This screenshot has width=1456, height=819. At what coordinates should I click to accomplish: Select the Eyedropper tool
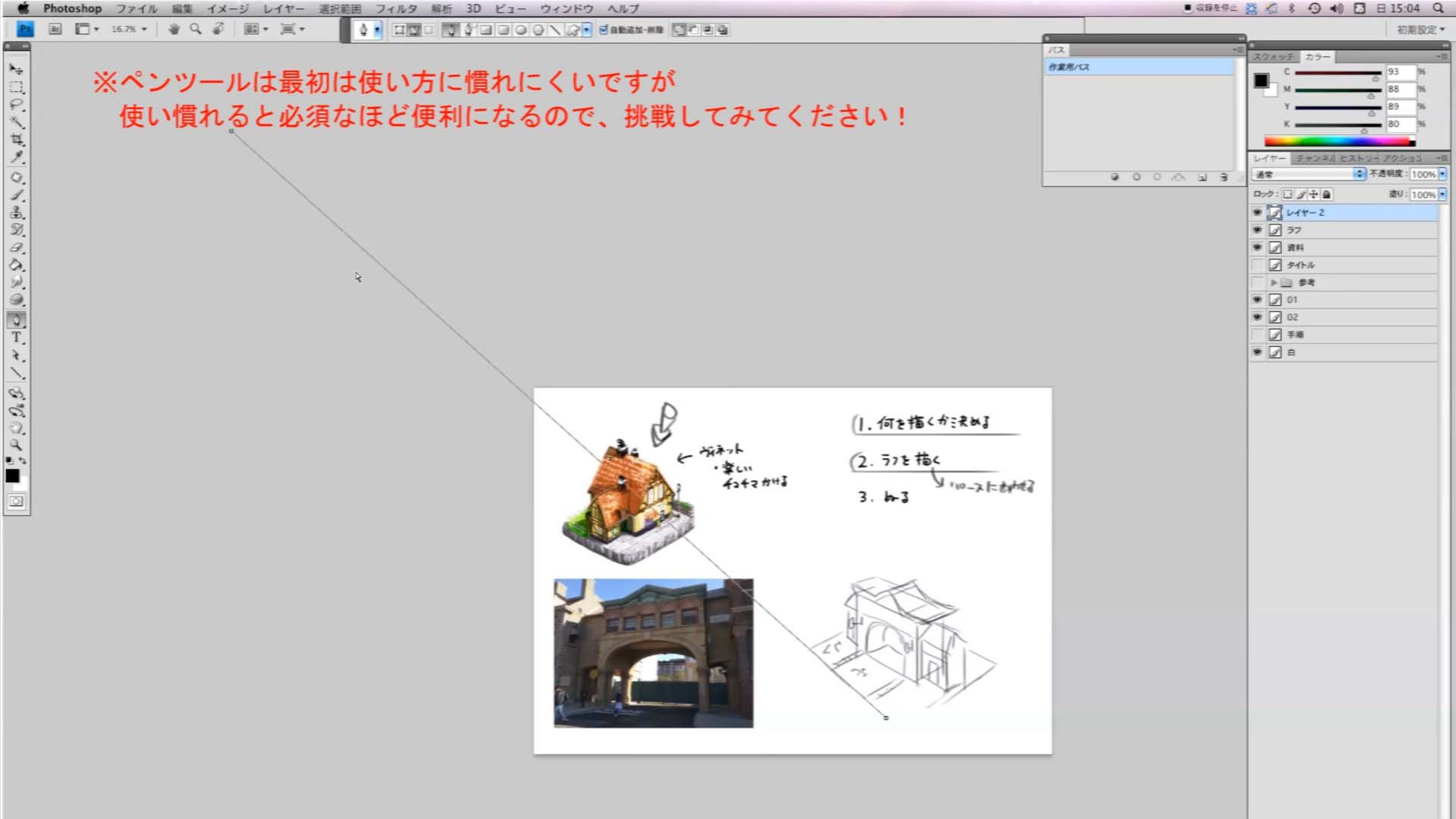click(16, 157)
